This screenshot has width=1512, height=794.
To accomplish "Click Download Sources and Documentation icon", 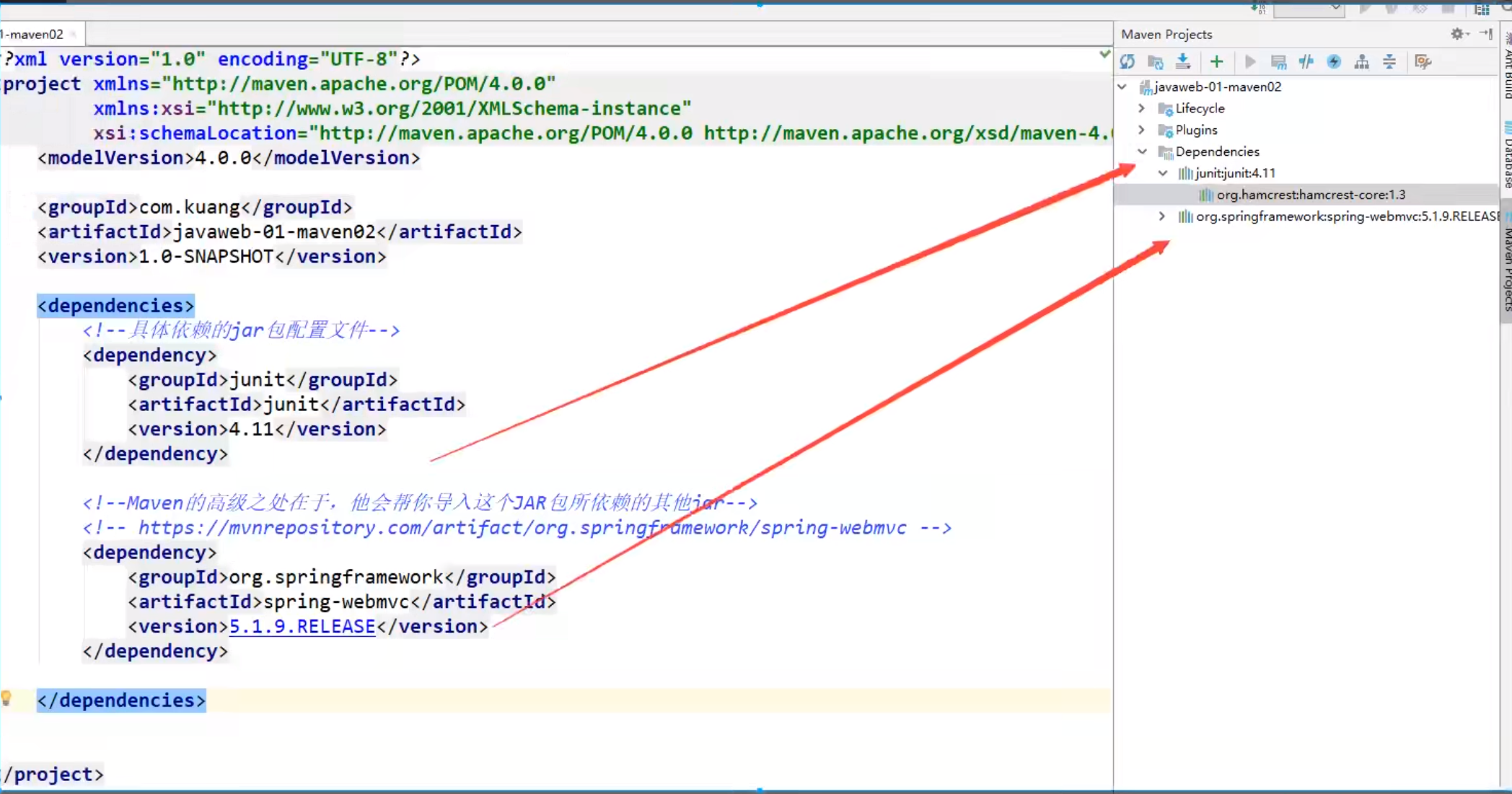I will [1183, 62].
